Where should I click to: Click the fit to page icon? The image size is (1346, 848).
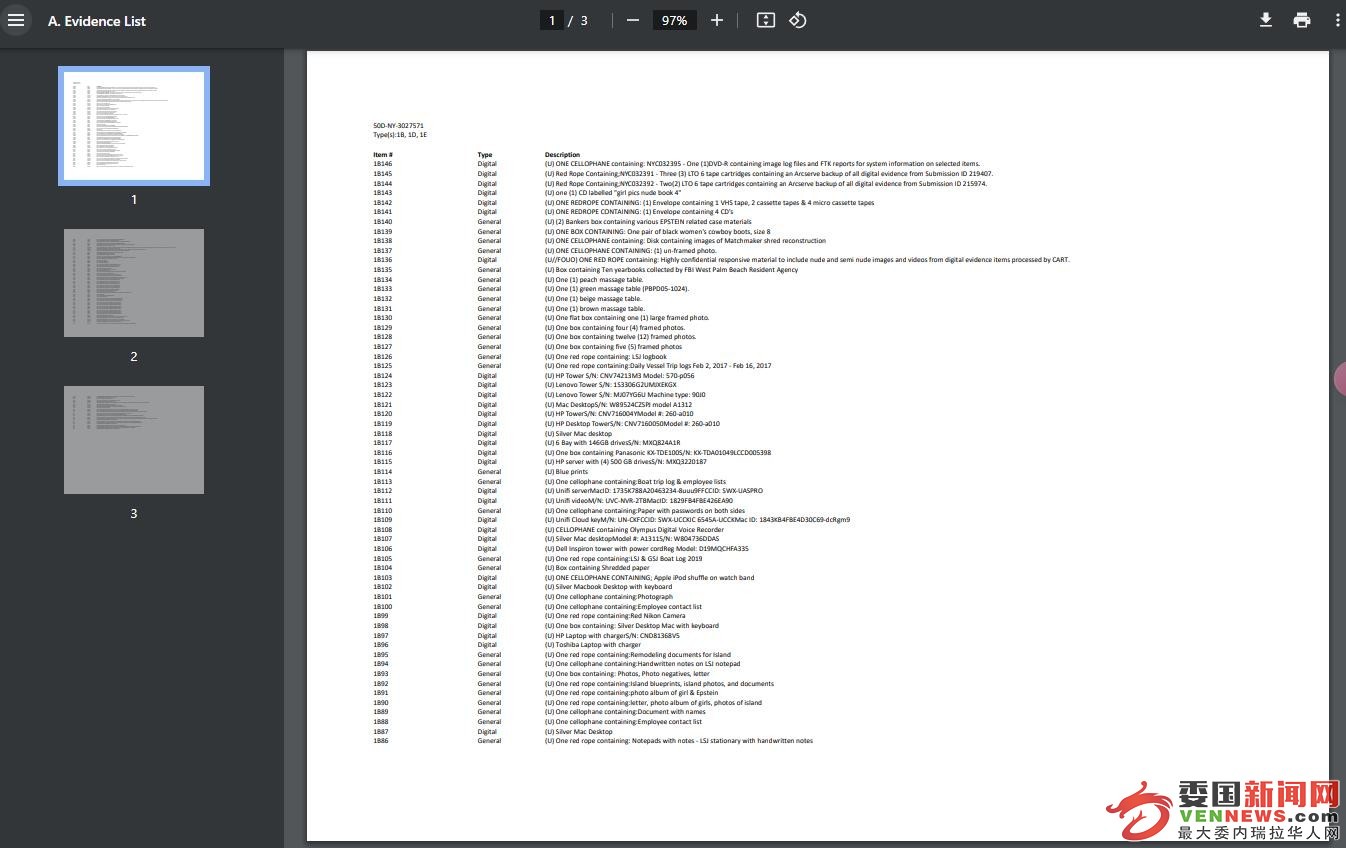pos(766,20)
